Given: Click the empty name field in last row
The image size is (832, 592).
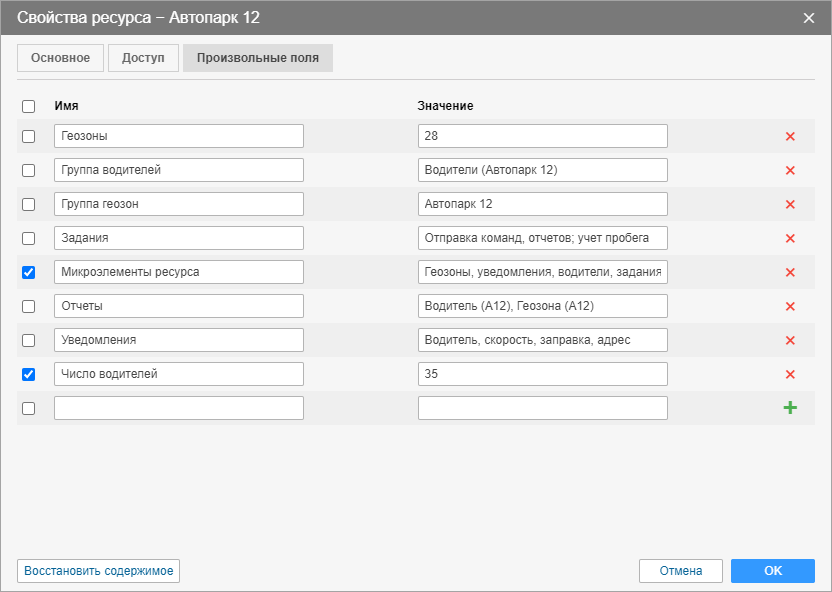Looking at the screenshot, I should (179, 408).
